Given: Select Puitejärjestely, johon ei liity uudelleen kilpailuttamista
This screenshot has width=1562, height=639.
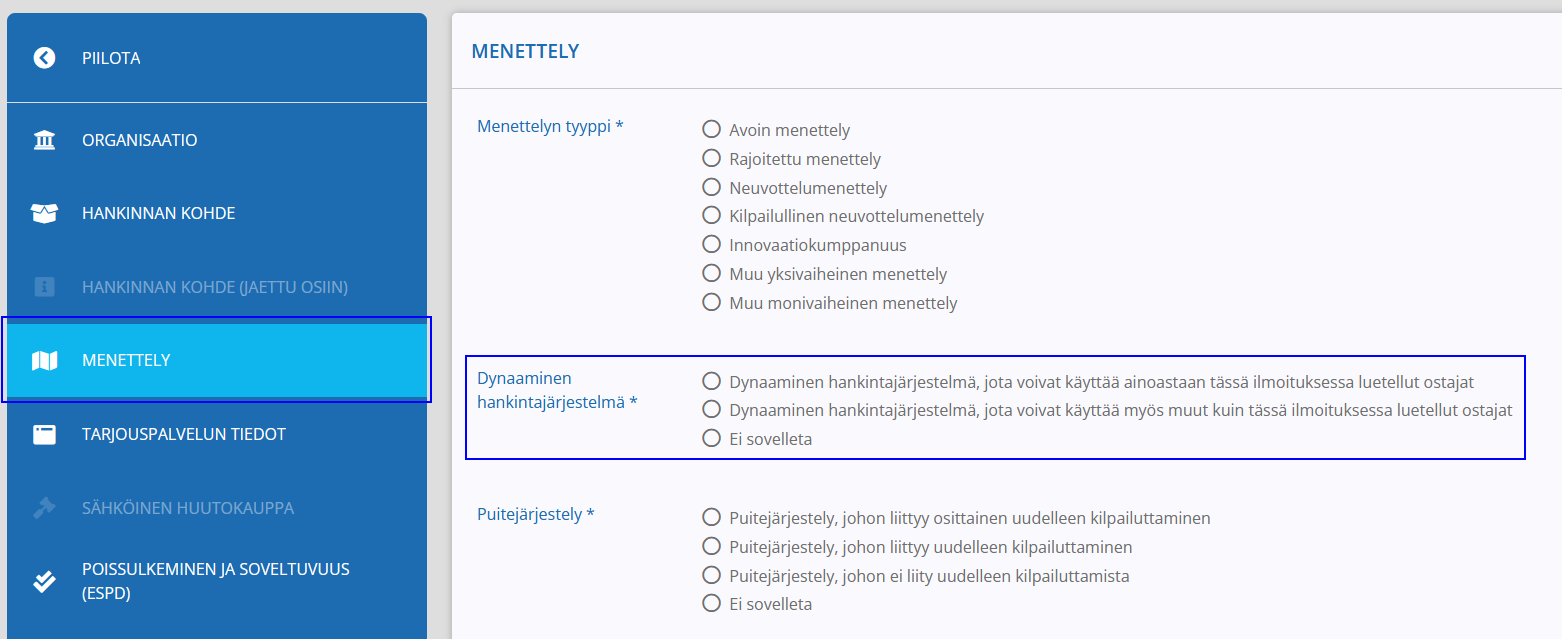Looking at the screenshot, I should point(712,575).
